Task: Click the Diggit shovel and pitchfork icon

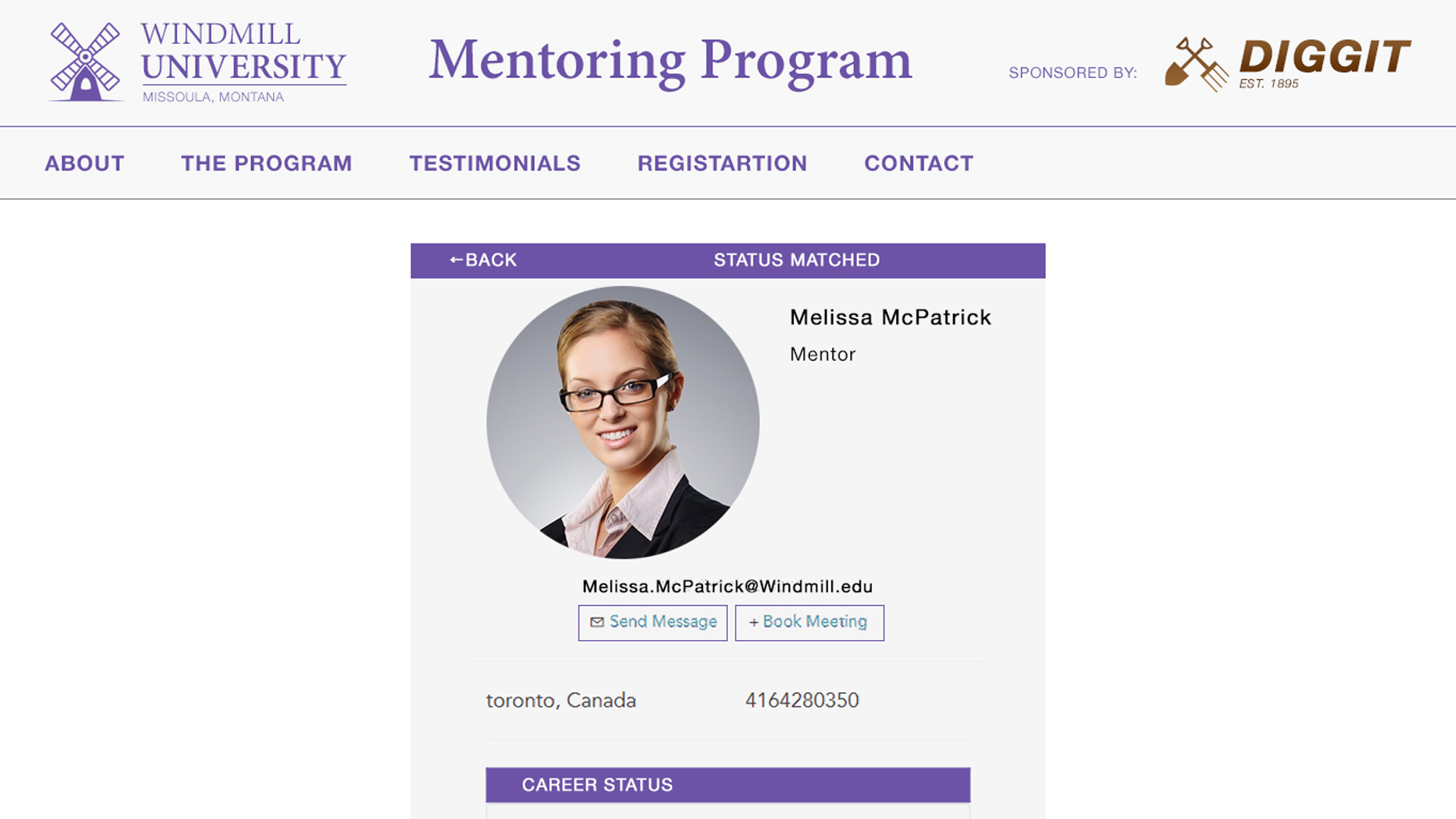Action: point(1197,64)
